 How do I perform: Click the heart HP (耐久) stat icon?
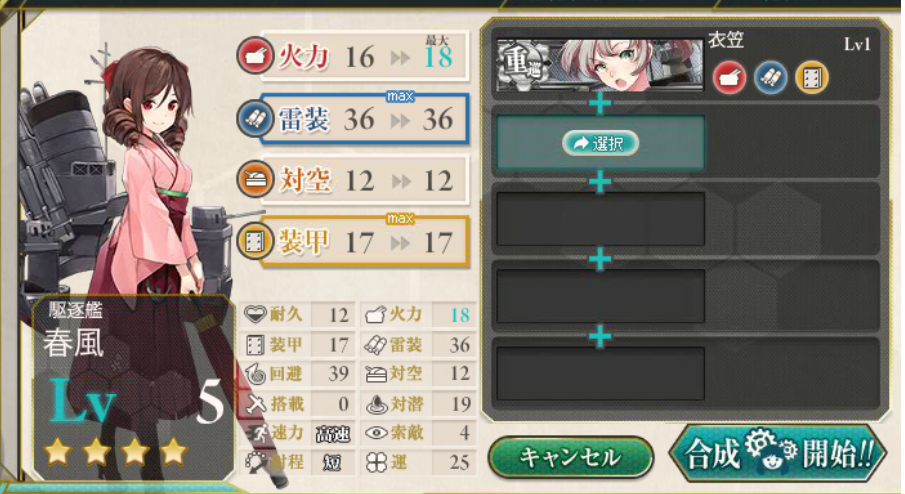click(x=255, y=315)
